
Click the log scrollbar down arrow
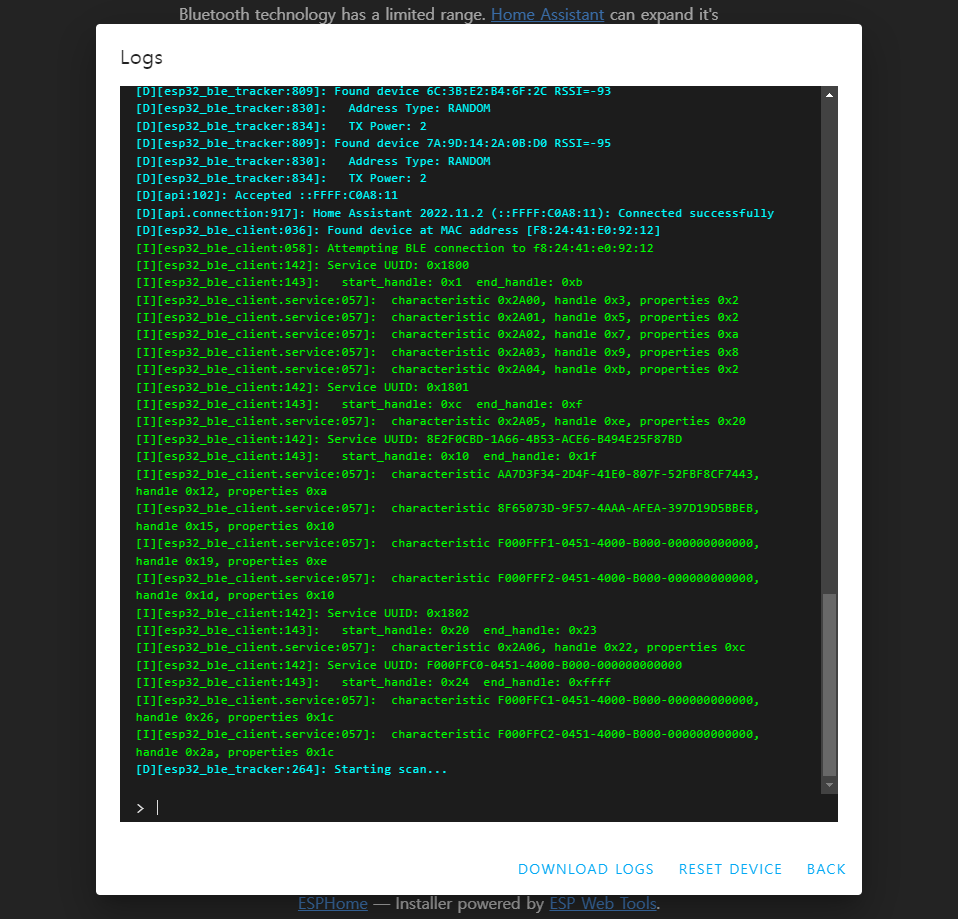point(829,785)
